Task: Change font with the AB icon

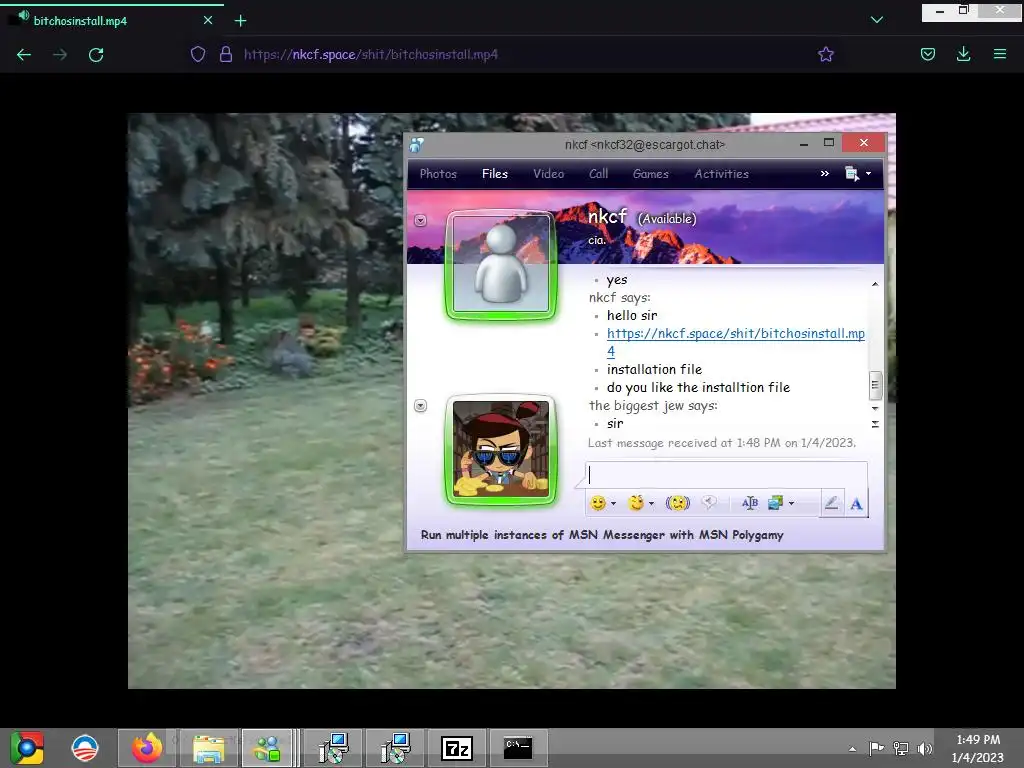Action: coord(750,503)
